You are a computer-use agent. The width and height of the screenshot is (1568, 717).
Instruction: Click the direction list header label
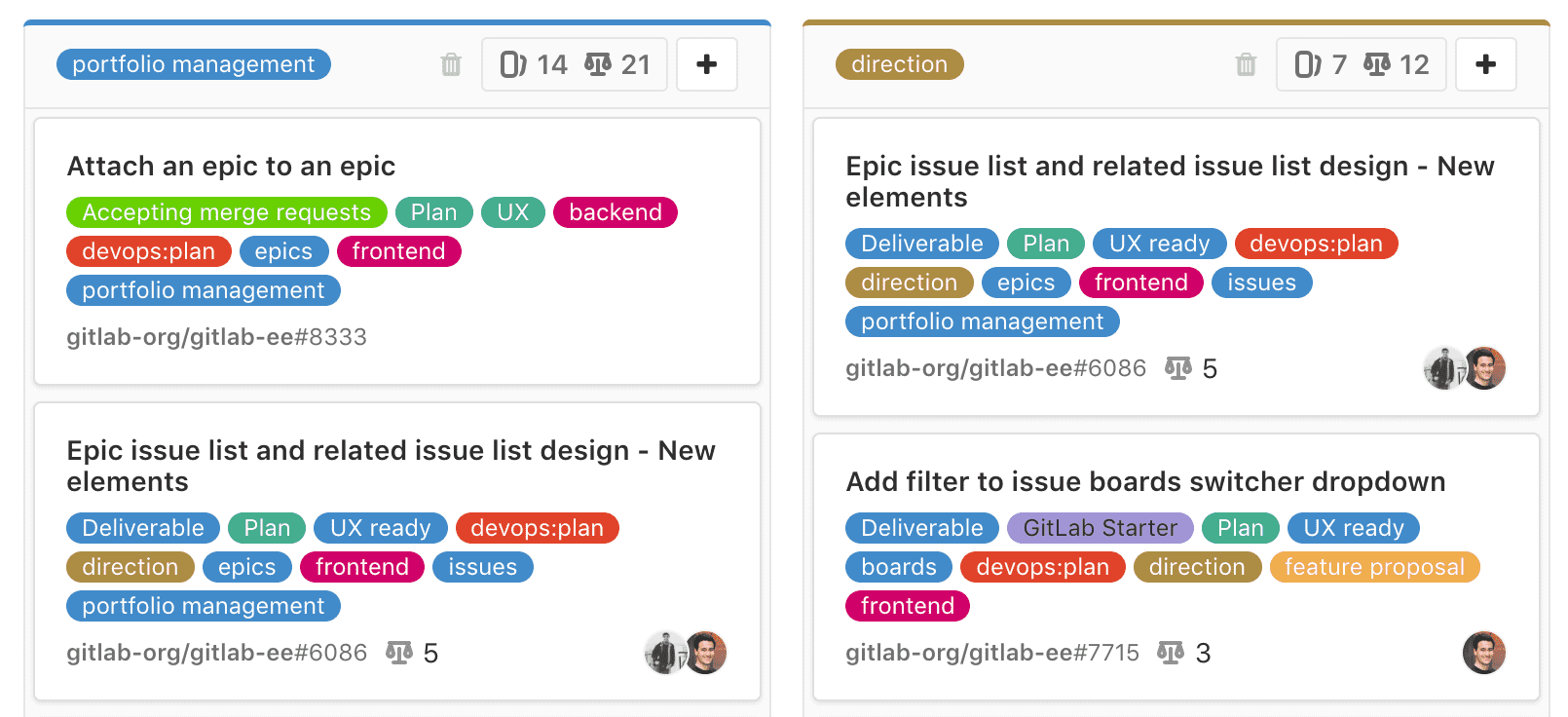point(899,64)
